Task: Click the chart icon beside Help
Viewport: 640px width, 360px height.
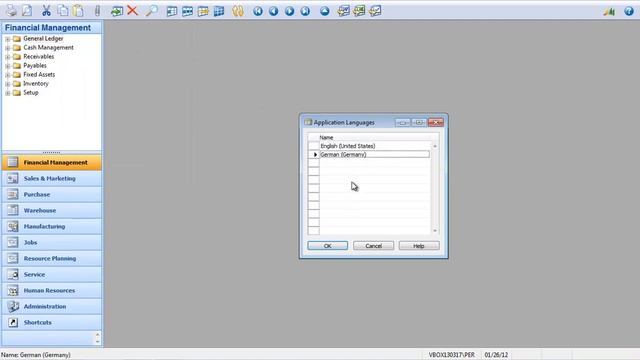Action: 609,11
